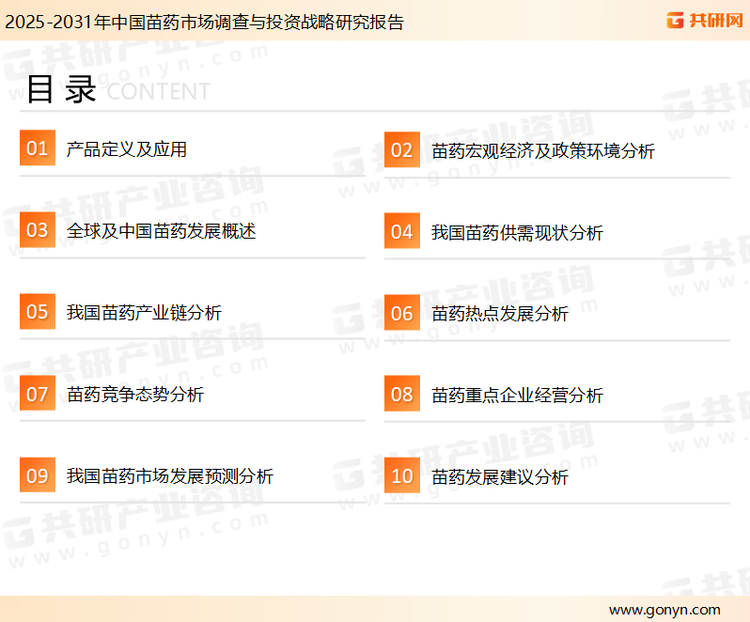Click the orange 09 number badge
The height and width of the screenshot is (622, 750).
[x=37, y=476]
